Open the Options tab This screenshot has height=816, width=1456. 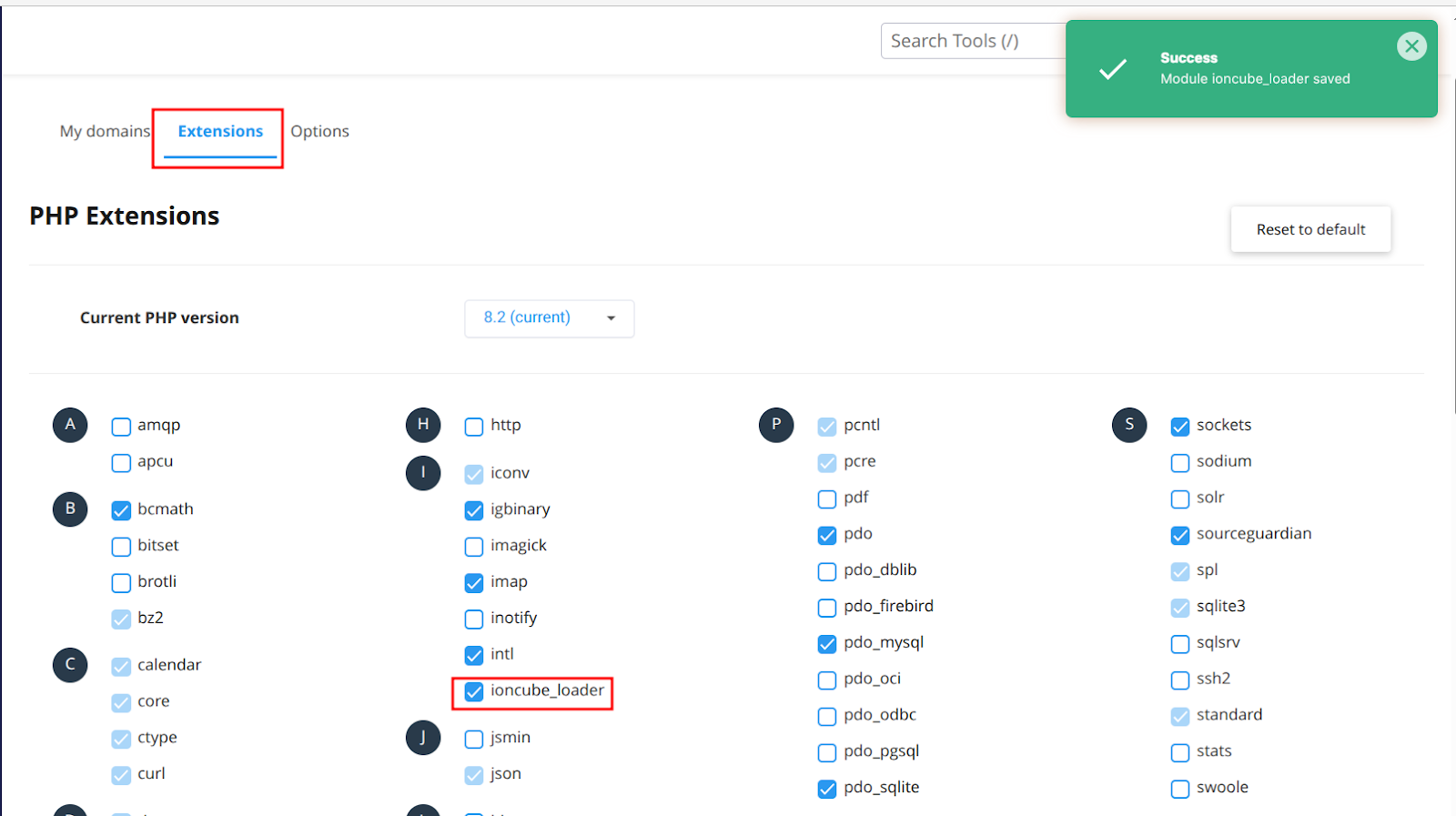point(319,132)
